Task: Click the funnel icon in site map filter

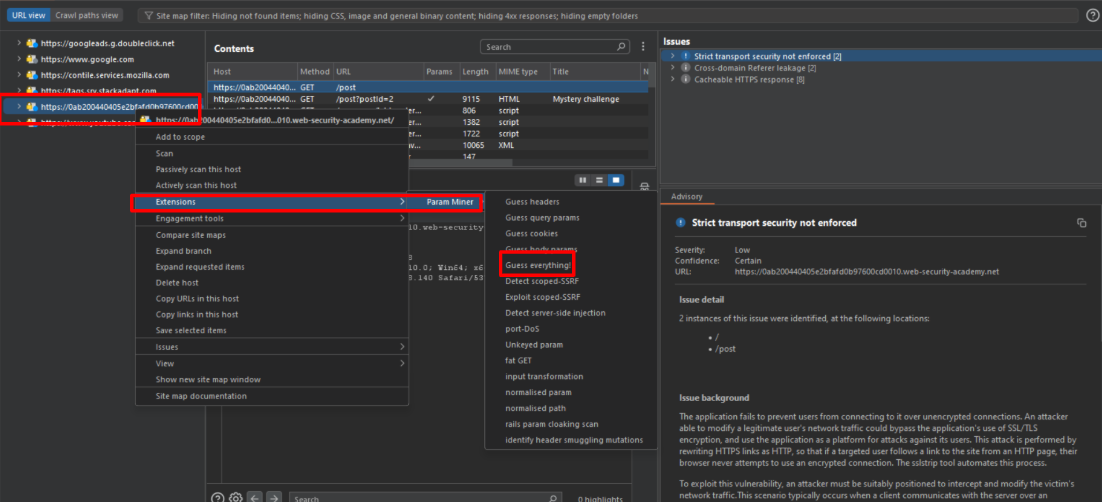Action: pyautogui.click(x=148, y=16)
